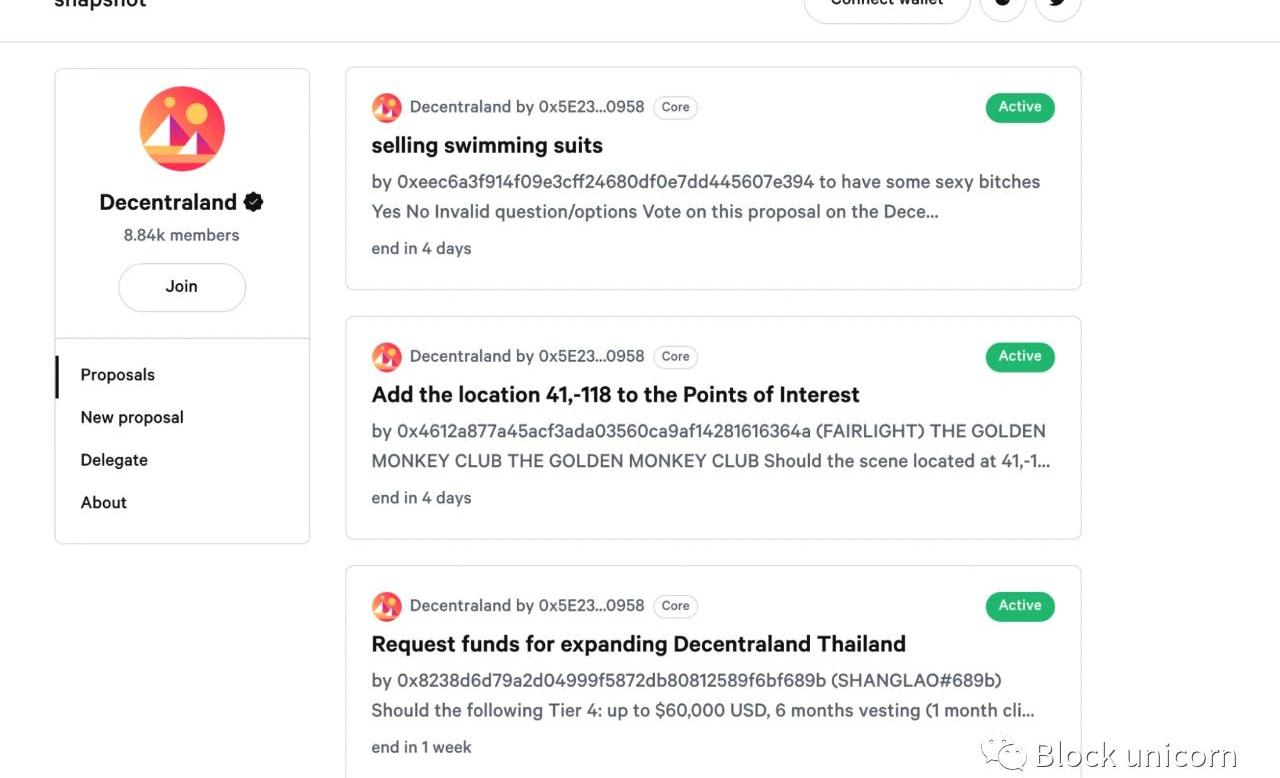Image resolution: width=1280 pixels, height=778 pixels.
Task: Click the round icon button left of Twitter
Action: 1003,5
